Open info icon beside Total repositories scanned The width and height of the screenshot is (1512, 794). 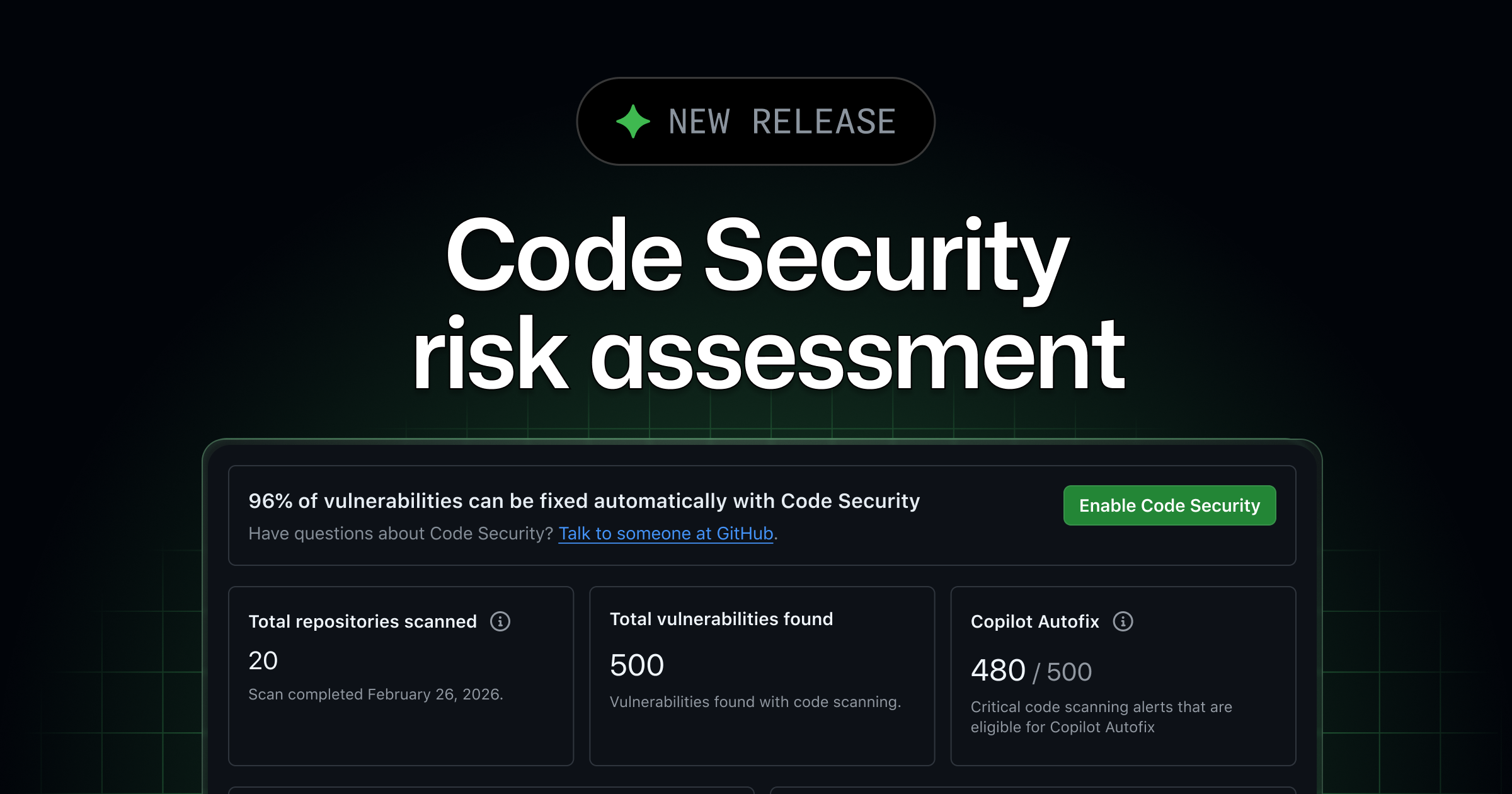click(500, 621)
